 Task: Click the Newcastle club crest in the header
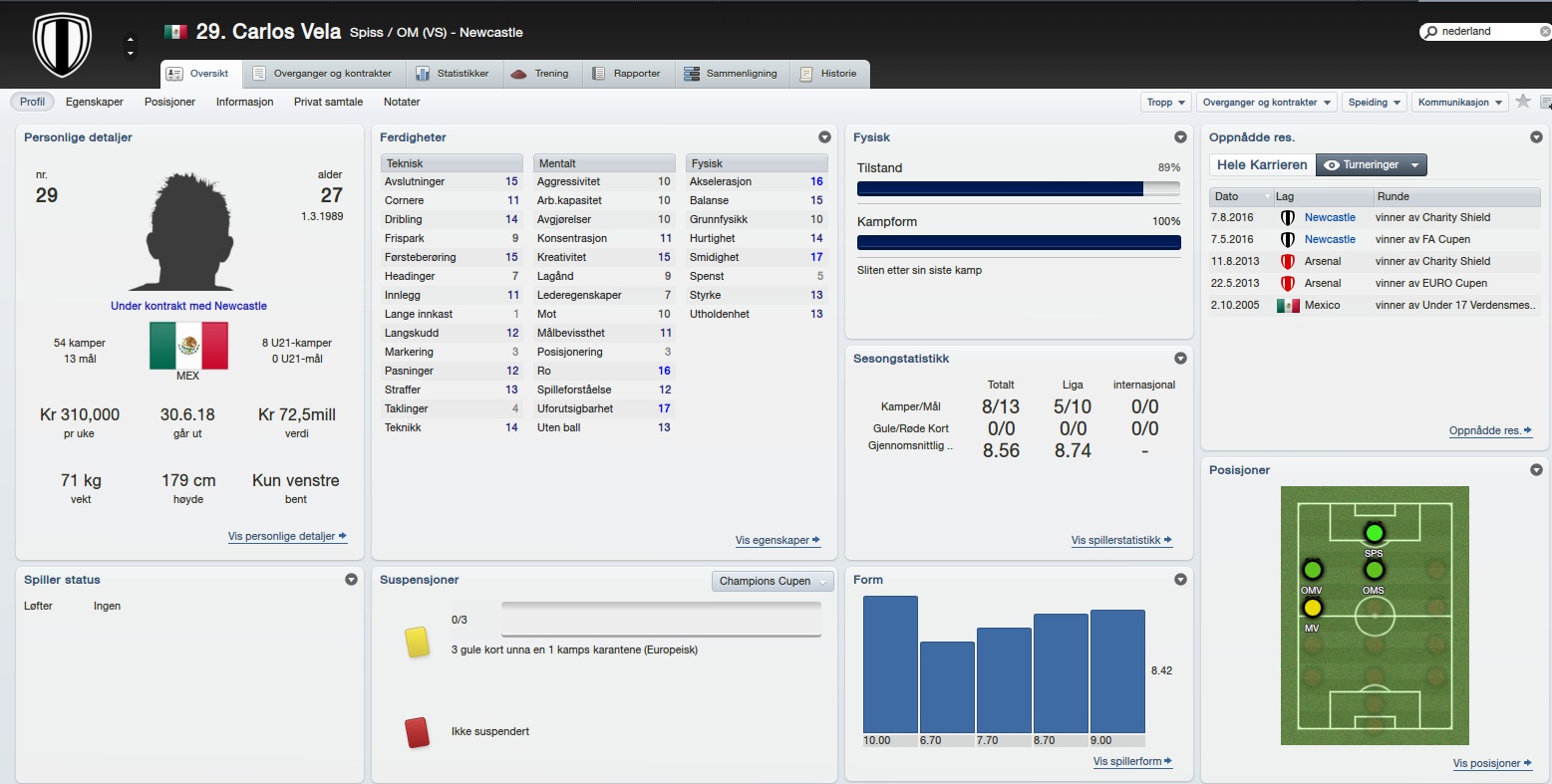[62, 44]
